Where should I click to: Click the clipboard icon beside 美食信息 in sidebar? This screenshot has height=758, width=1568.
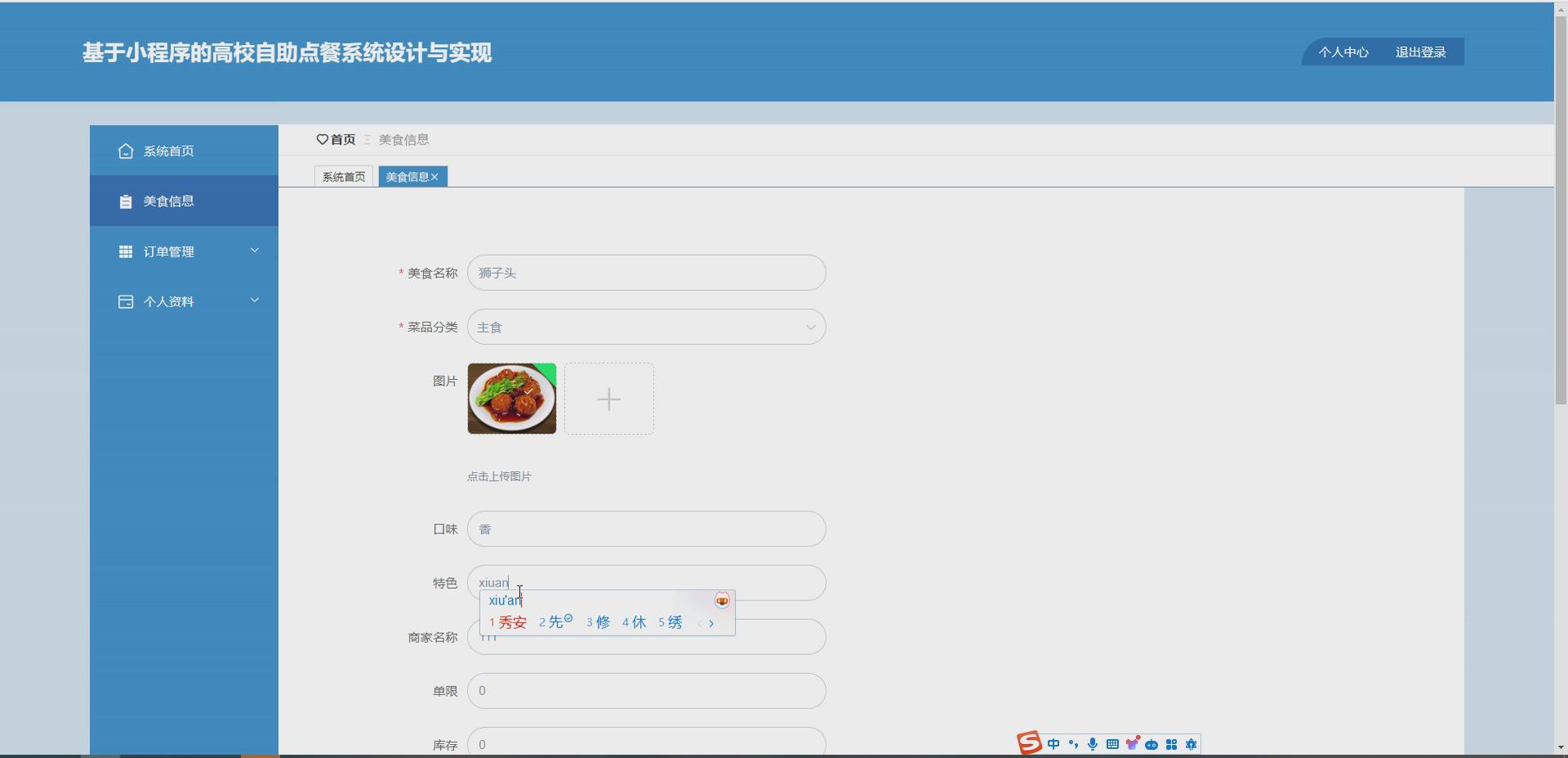125,202
